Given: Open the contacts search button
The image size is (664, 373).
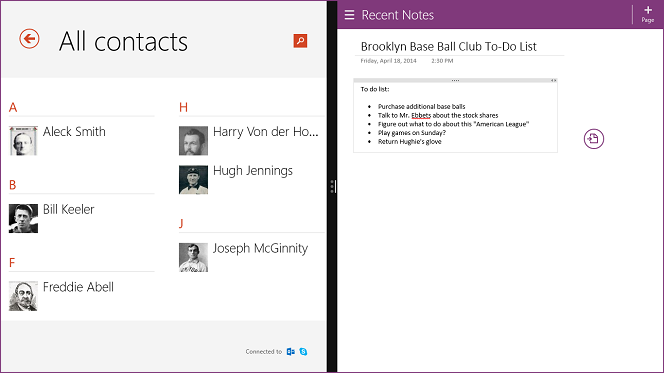Looking at the screenshot, I should point(300,41).
